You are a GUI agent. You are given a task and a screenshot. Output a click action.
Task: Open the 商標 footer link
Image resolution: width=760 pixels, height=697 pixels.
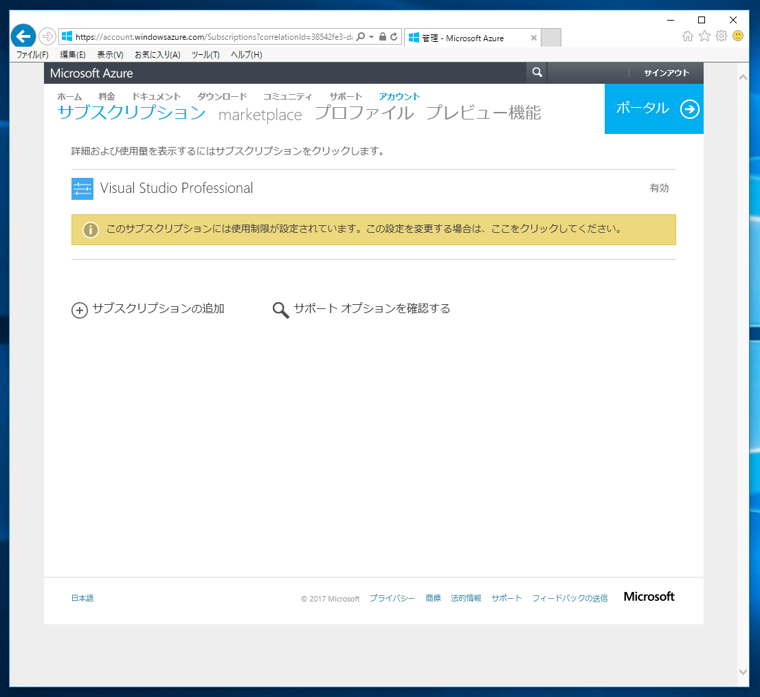coord(433,598)
